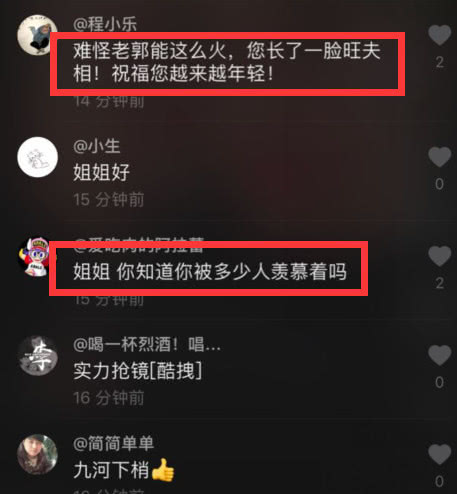
Task: Reply to the 九河下梢 comment text
Action: tap(124, 470)
